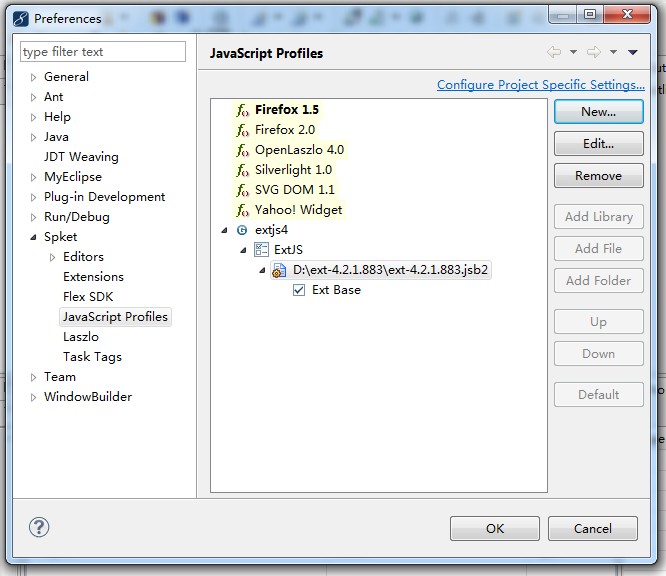
Task: Click the OpenLaszlo 4.0 profile icon
Action: [243, 150]
